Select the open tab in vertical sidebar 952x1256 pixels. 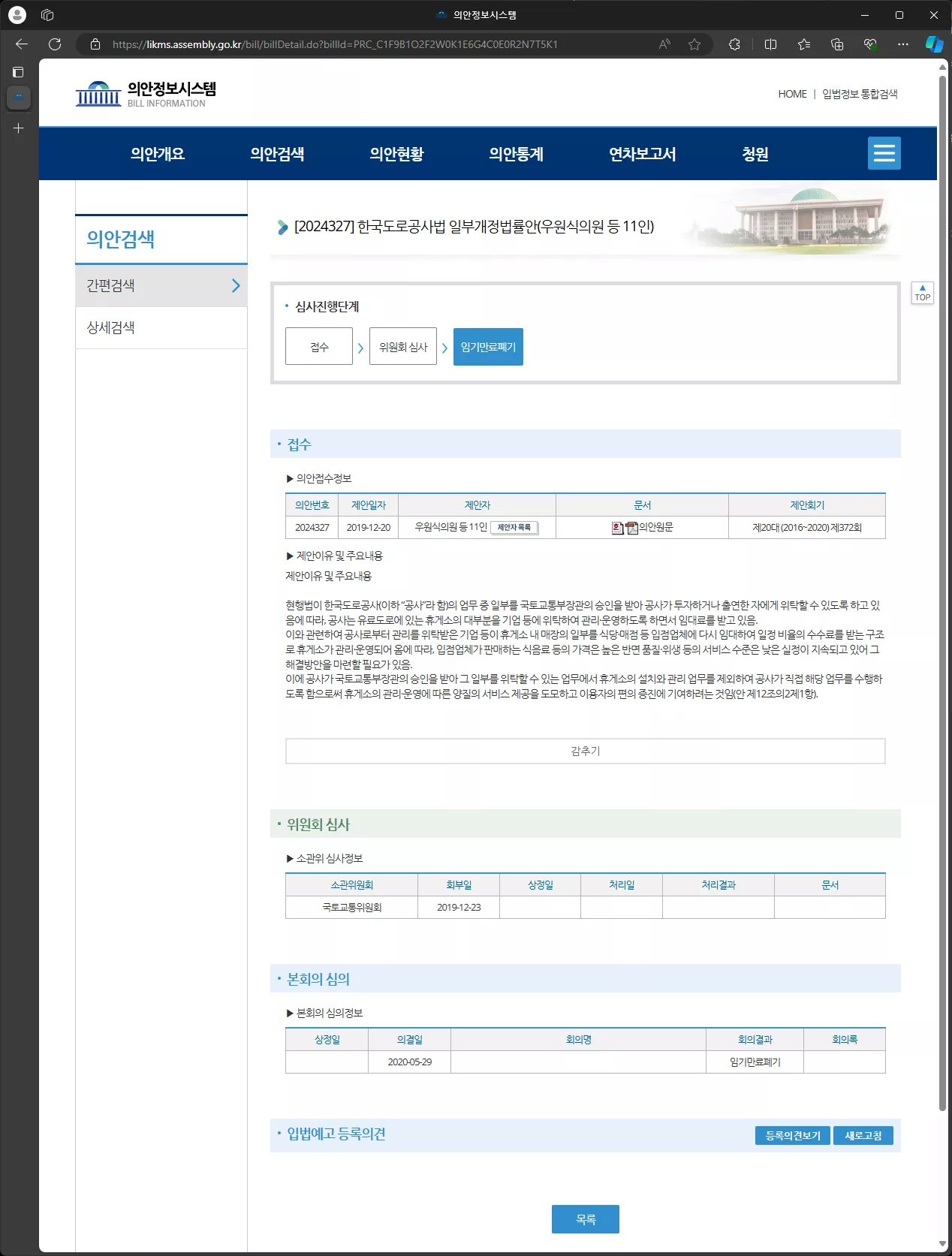pyautogui.click(x=19, y=97)
